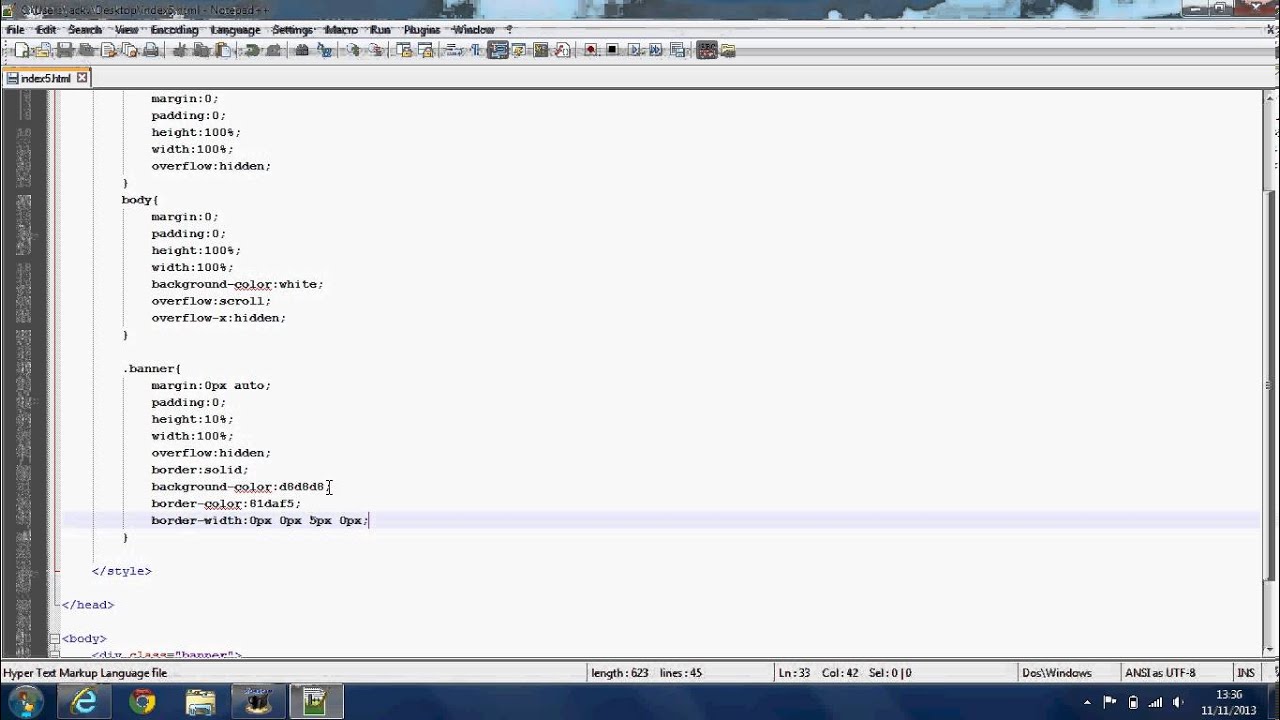This screenshot has height=720, width=1280.
Task: Close the index5.html tab
Action: point(83,78)
